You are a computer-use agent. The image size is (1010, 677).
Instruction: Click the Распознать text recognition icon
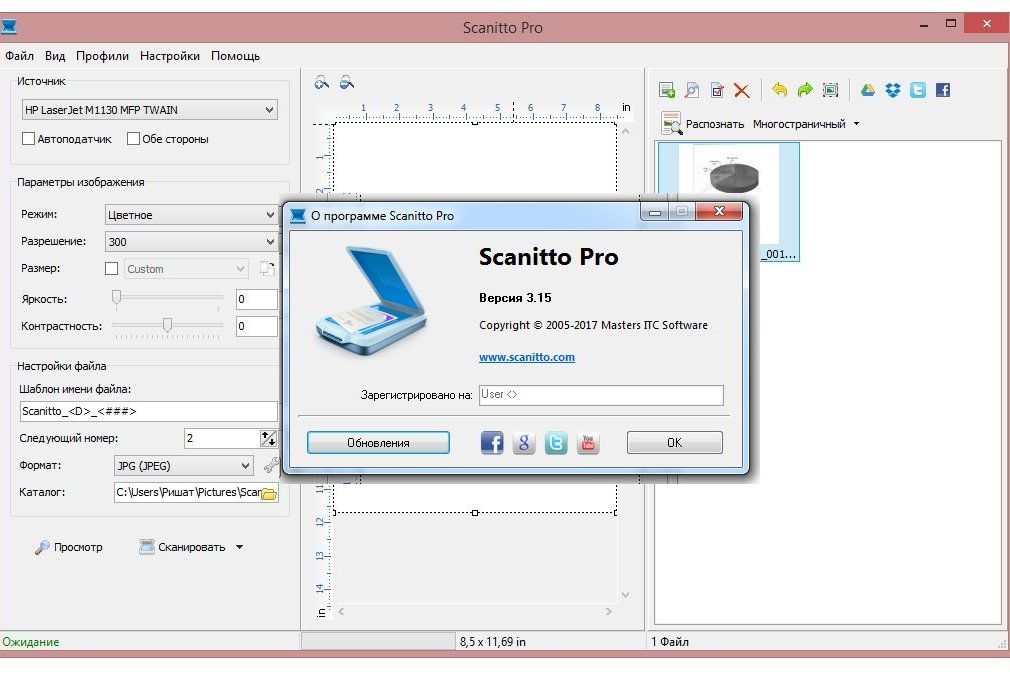pyautogui.click(x=671, y=123)
